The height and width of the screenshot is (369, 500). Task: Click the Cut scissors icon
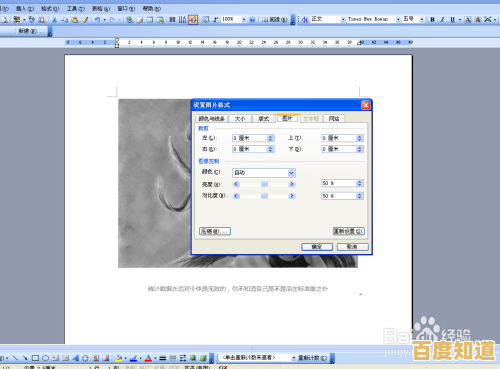(x=54, y=20)
